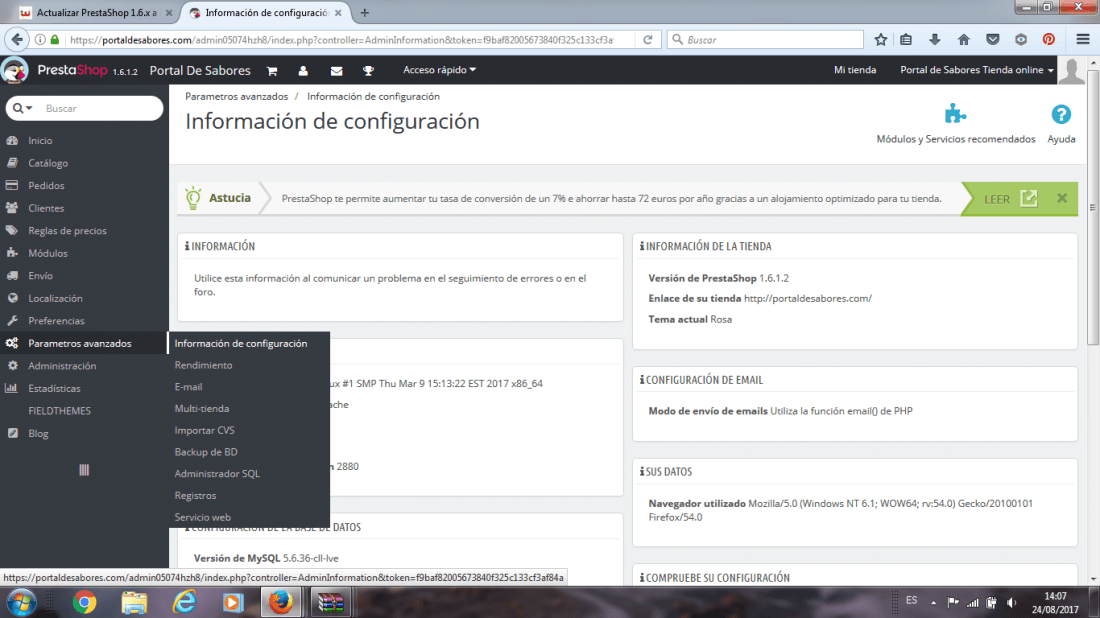Click volume speaker icon in system tray
The height and width of the screenshot is (618, 1100).
click(x=1012, y=603)
